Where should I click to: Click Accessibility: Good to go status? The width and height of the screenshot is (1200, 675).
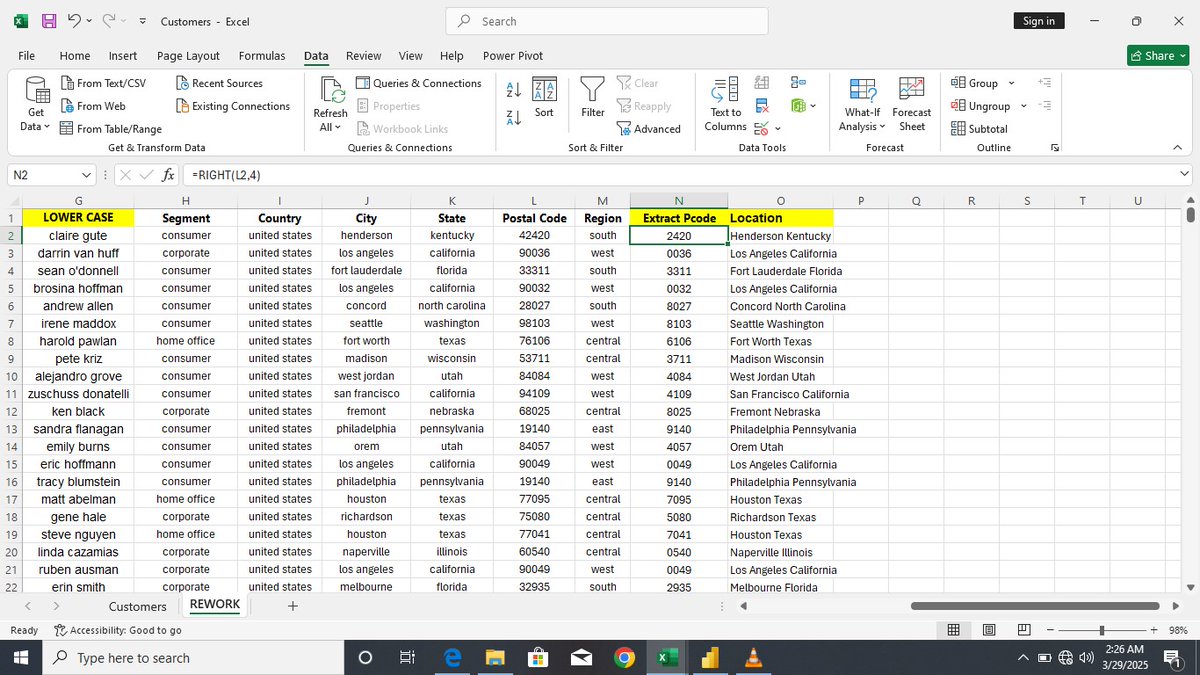118,630
